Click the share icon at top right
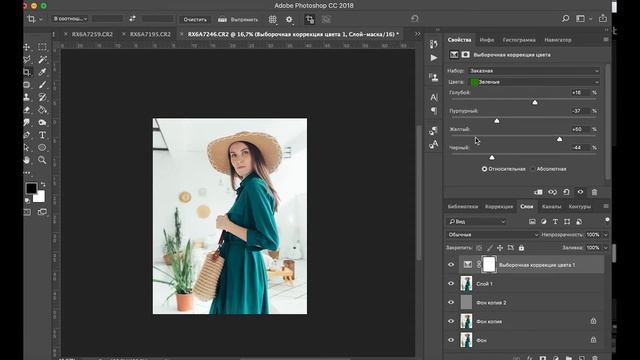 point(603,18)
